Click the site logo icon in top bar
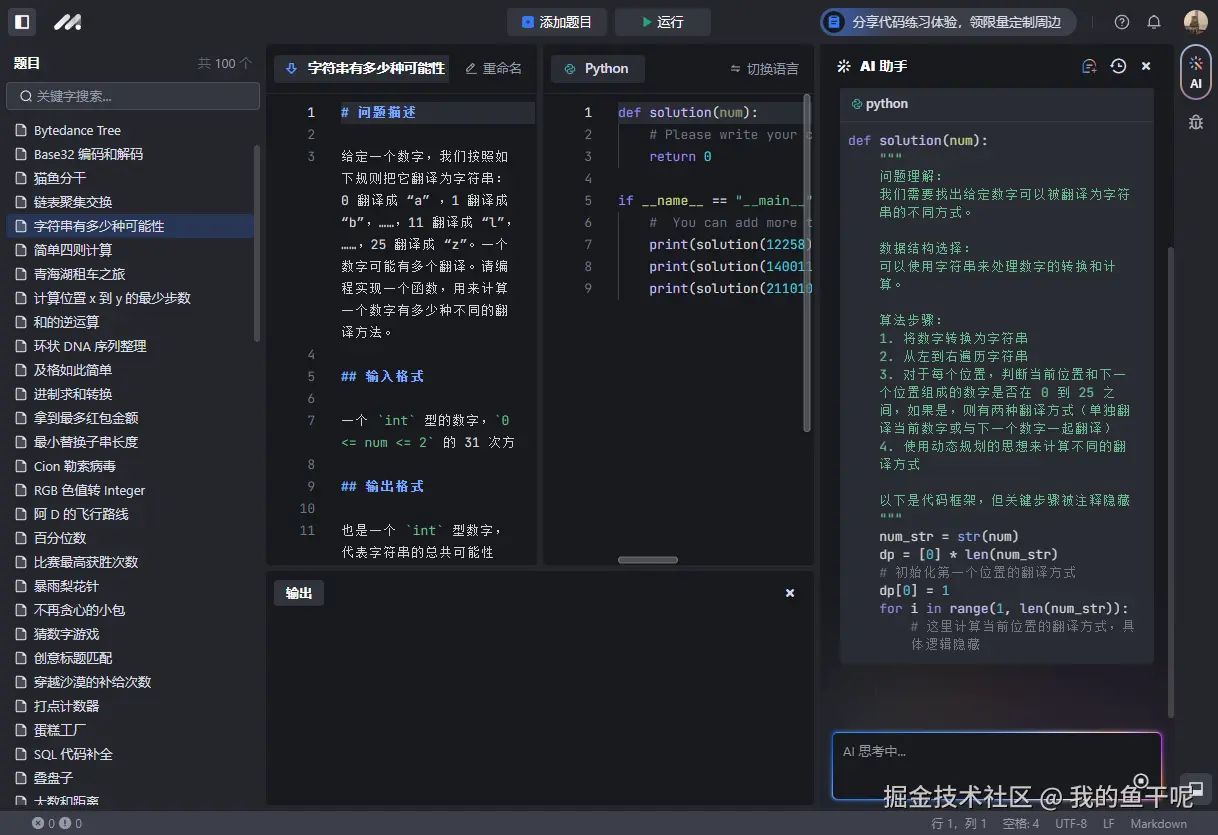Screen dimensions: 1218x835 [x=67, y=22]
